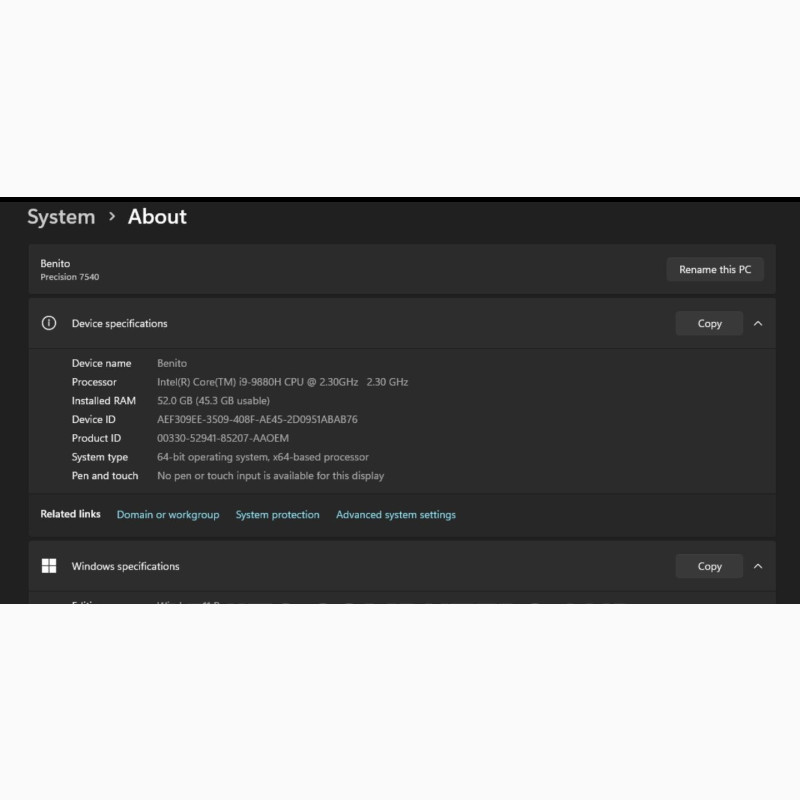Copy the Windows specifications
Screen dimensions: 800x800
[709, 566]
